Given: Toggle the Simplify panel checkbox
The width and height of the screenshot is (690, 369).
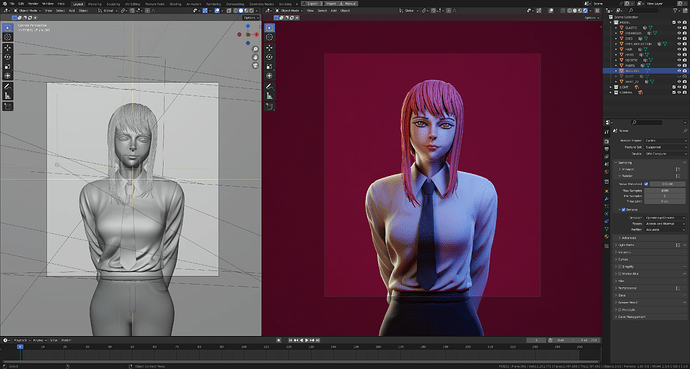Looking at the screenshot, I should pos(620,267).
